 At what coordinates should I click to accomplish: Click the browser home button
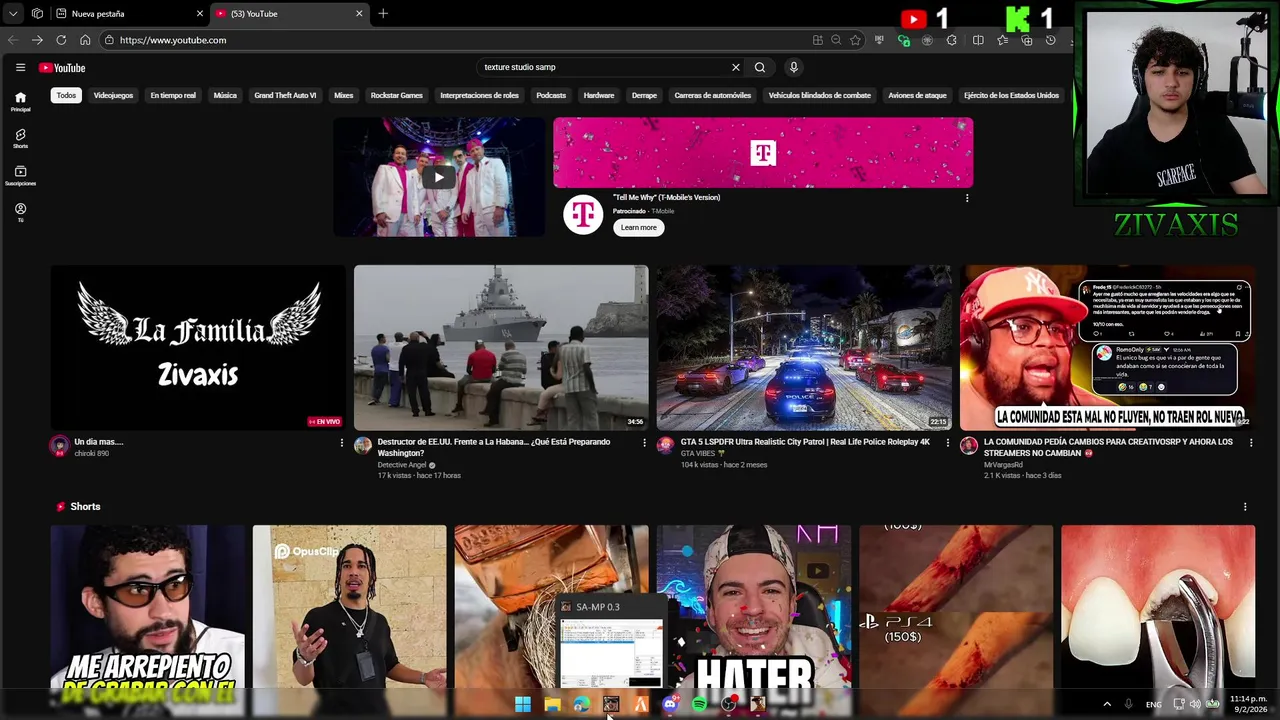click(85, 40)
